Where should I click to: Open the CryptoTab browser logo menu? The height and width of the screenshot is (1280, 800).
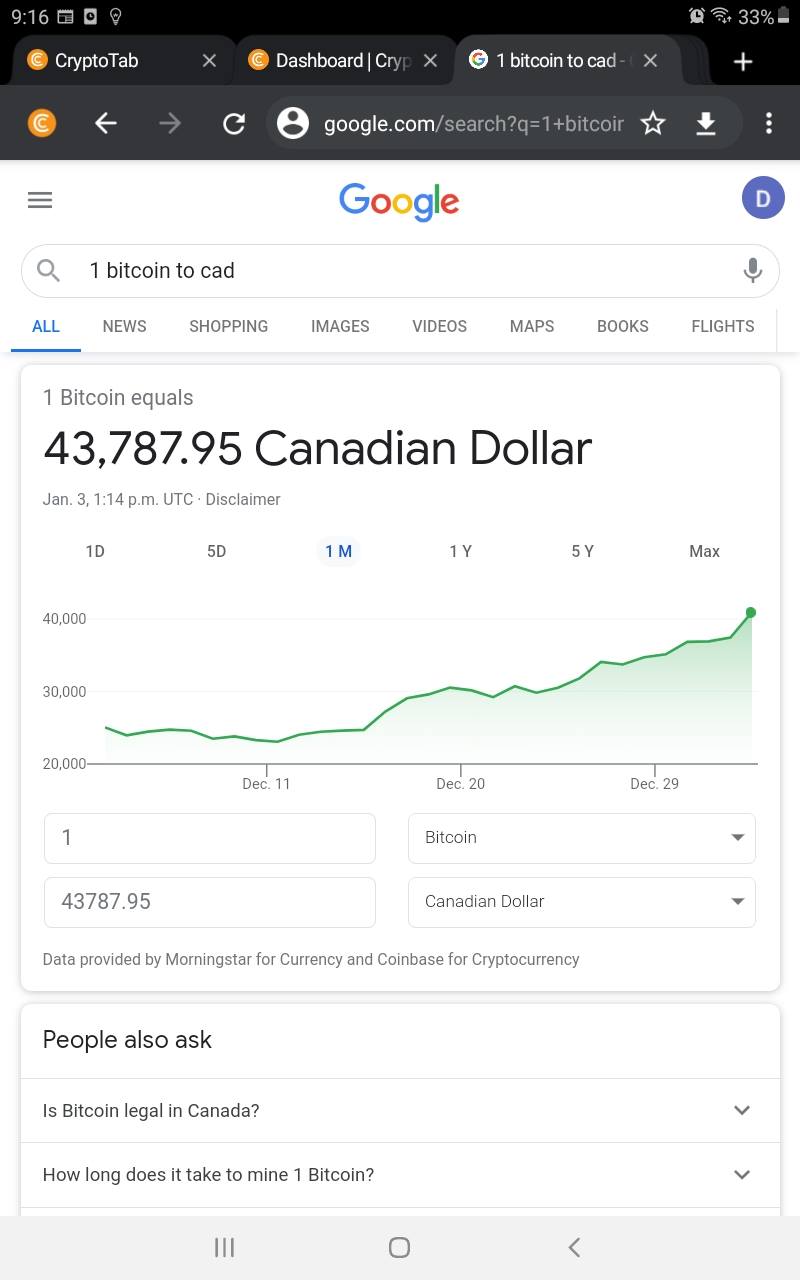(x=41, y=123)
